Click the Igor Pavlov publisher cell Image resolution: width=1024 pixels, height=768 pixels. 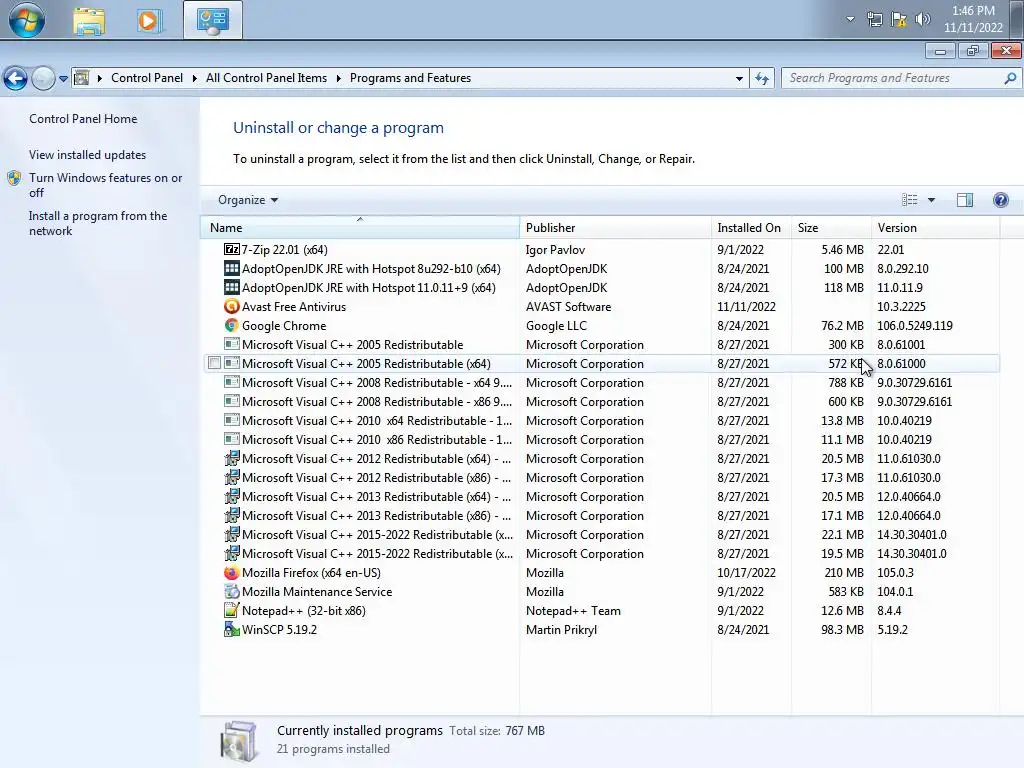[x=555, y=249]
